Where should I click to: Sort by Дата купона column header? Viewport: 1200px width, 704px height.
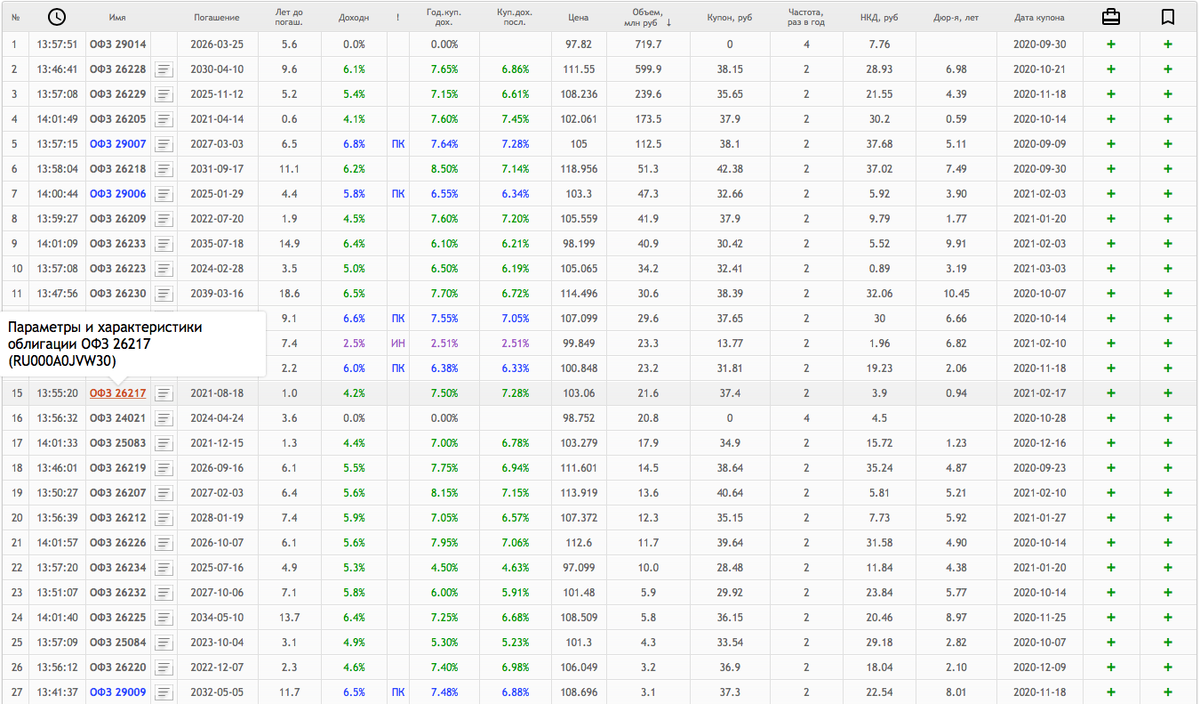click(1040, 18)
